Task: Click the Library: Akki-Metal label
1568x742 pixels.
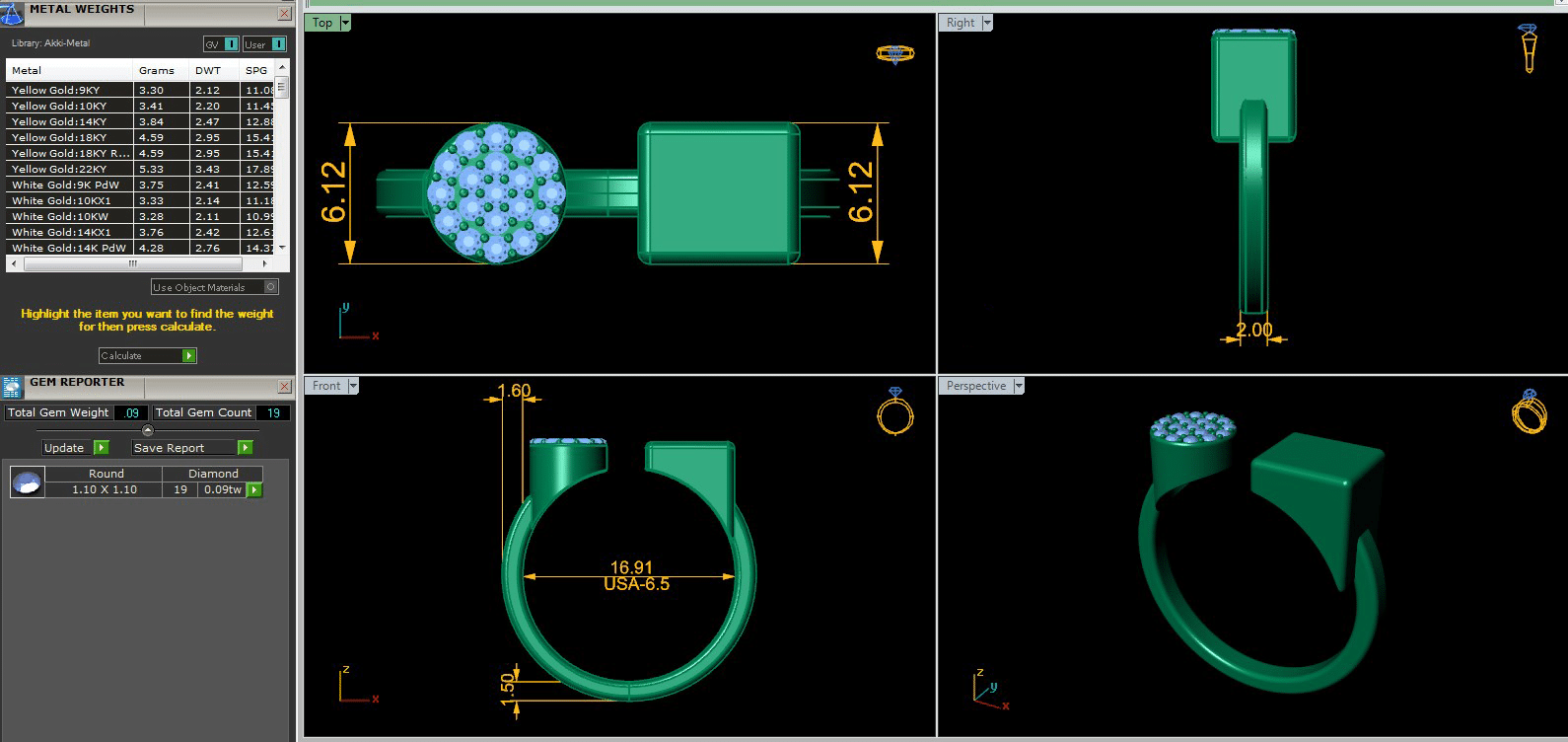Action: pyautogui.click(x=50, y=43)
